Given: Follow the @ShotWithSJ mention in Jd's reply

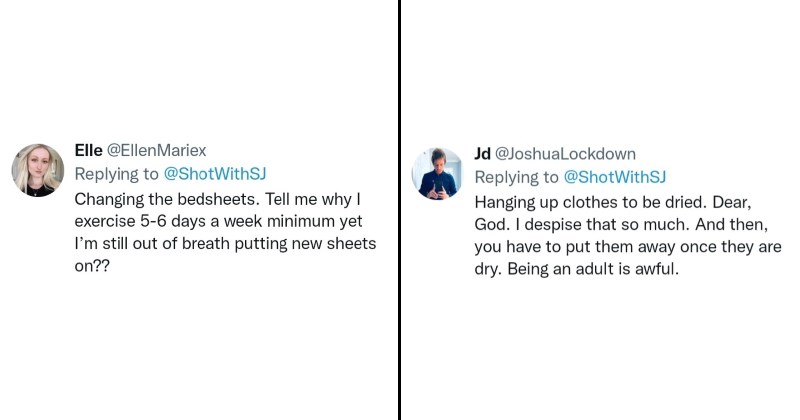Looking at the screenshot, I should [x=615, y=177].
